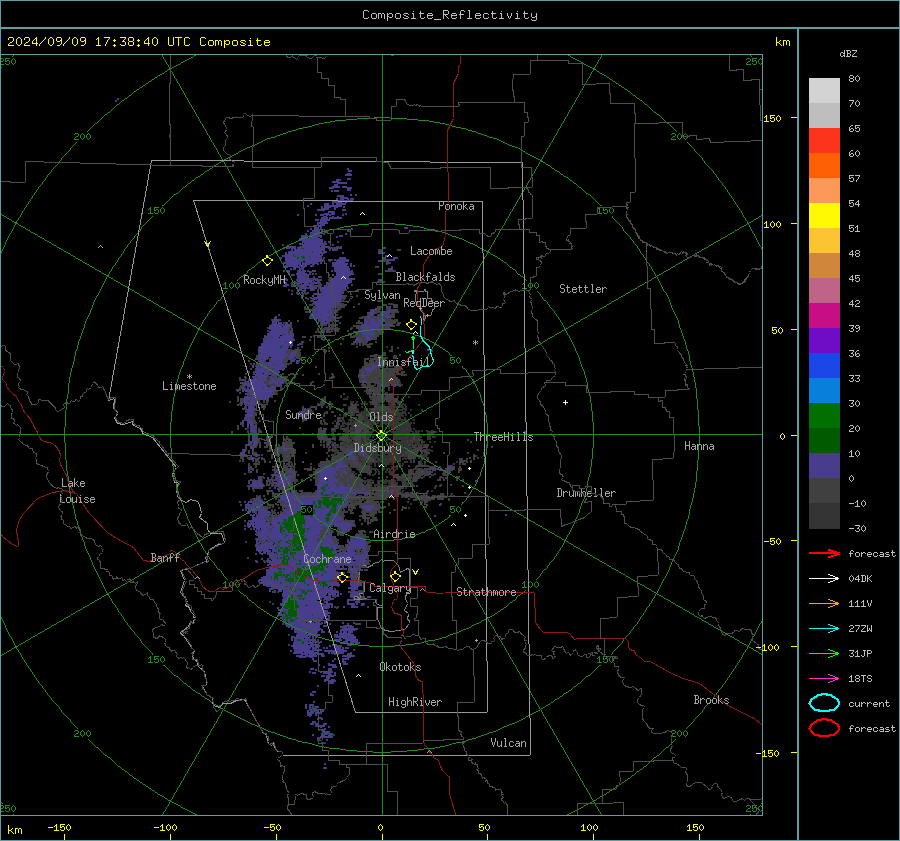Screen dimensions: 900x841
Task: Click the Lacombe city label
Action: pos(431,251)
